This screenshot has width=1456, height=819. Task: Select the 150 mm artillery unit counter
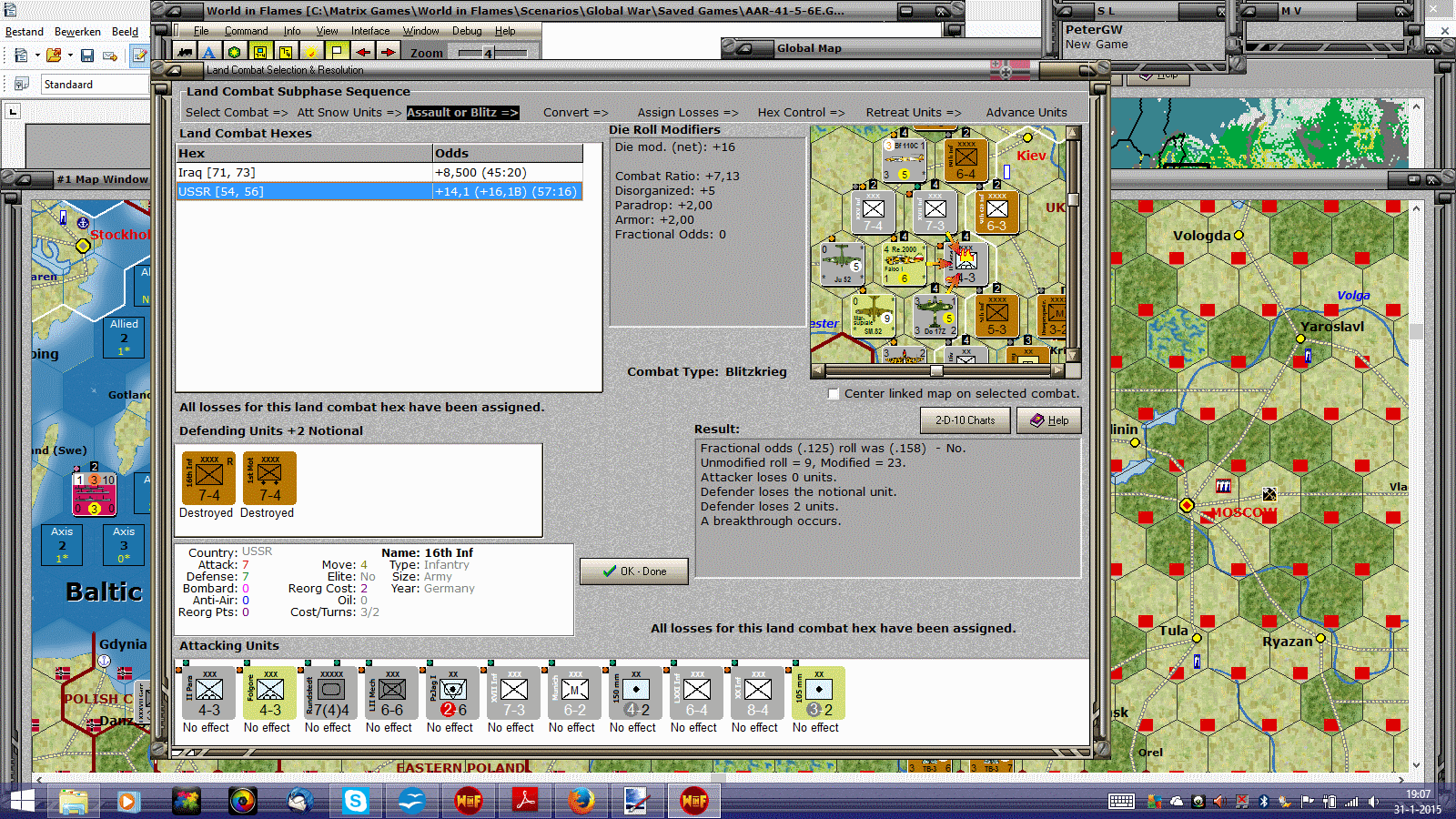point(634,693)
